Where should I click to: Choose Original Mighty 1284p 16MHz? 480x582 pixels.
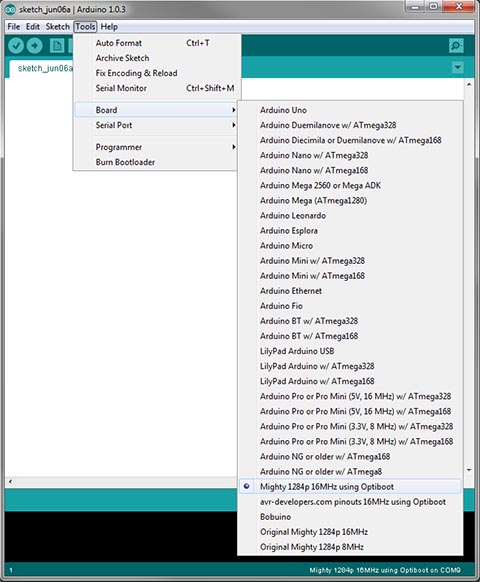[x=350, y=532]
